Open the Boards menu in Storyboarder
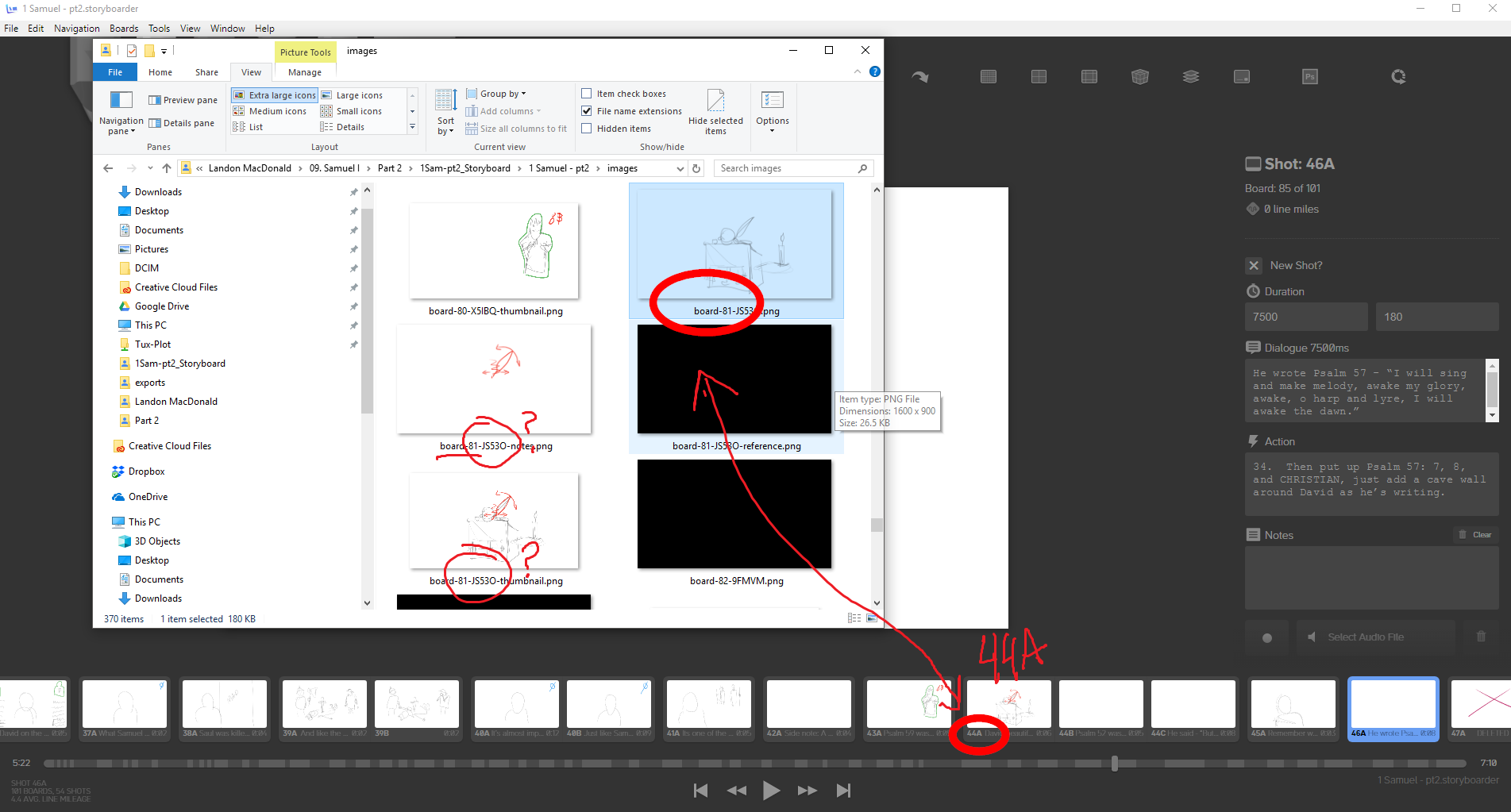Image resolution: width=1511 pixels, height=812 pixels. (x=124, y=28)
